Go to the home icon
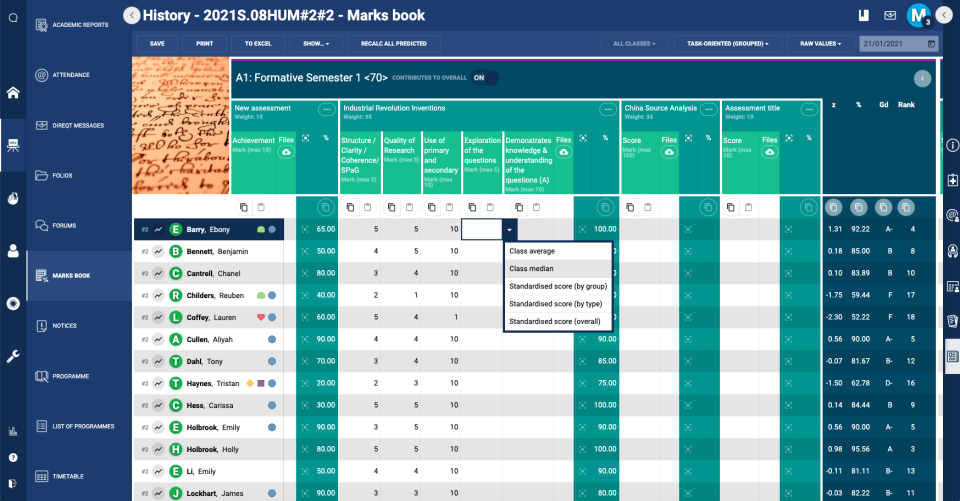The height and width of the screenshot is (501, 960). [13, 93]
